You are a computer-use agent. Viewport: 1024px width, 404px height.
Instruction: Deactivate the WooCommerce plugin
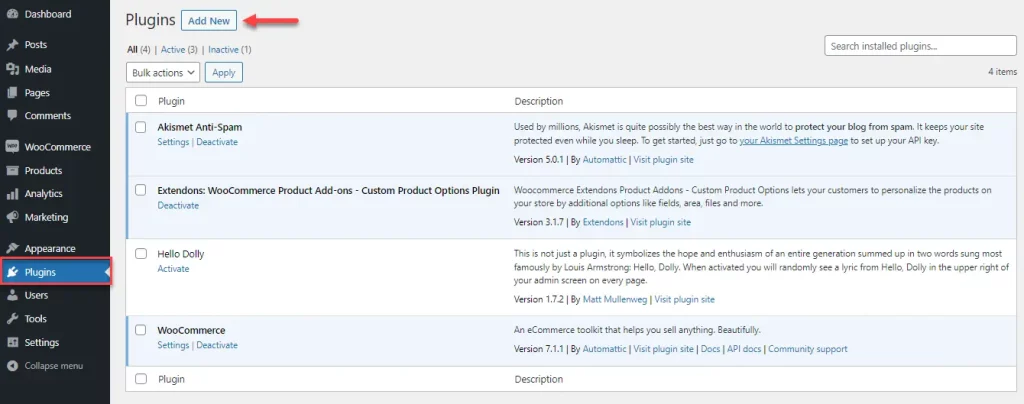pos(217,345)
